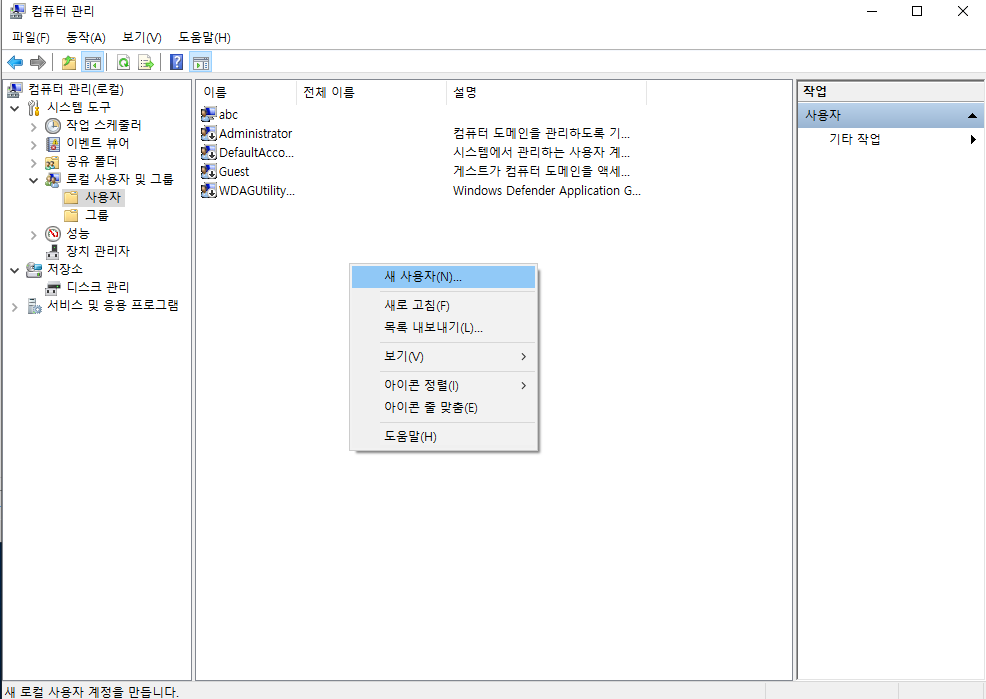Maximize the 컴퓨터 관리 window
Image resolution: width=986 pixels, height=699 pixels.
pyautogui.click(x=917, y=11)
